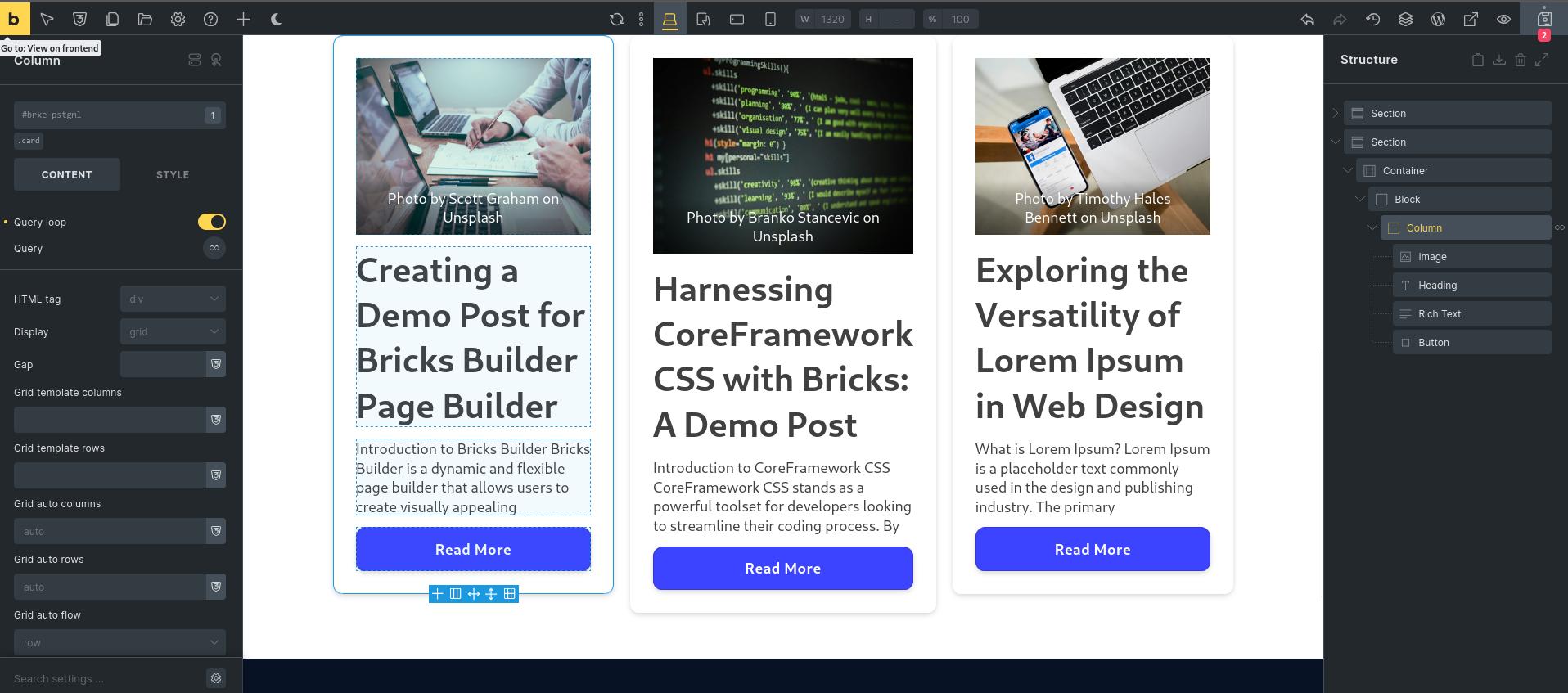Click the Structure panel trash icon

[x=1520, y=60]
